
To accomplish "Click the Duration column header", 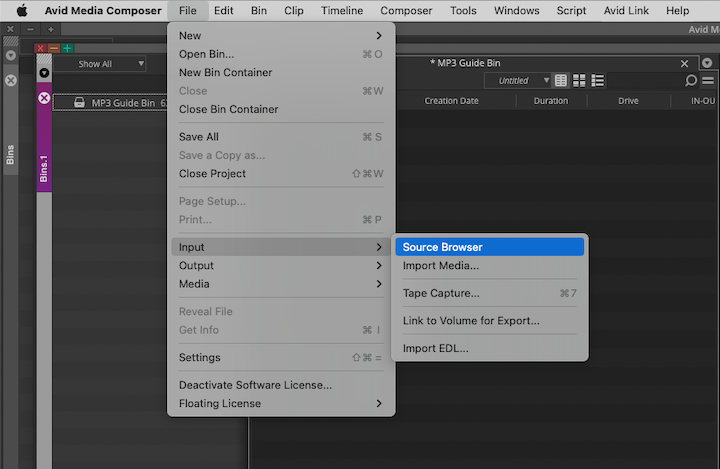I will [551, 101].
